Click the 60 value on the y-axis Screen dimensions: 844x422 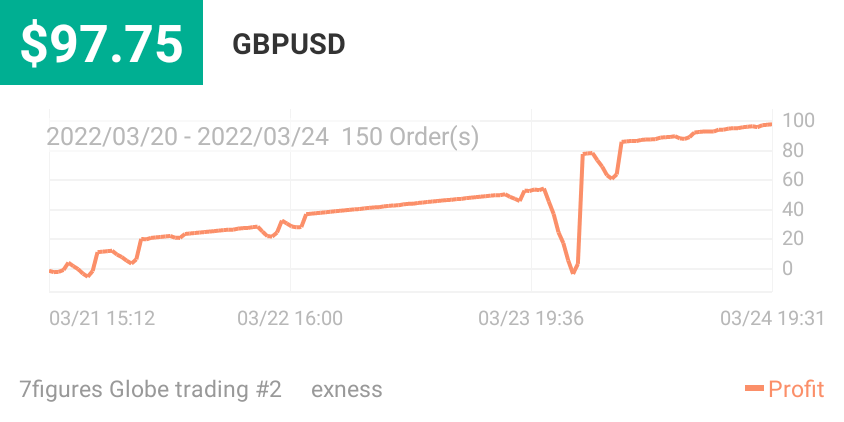tap(793, 179)
